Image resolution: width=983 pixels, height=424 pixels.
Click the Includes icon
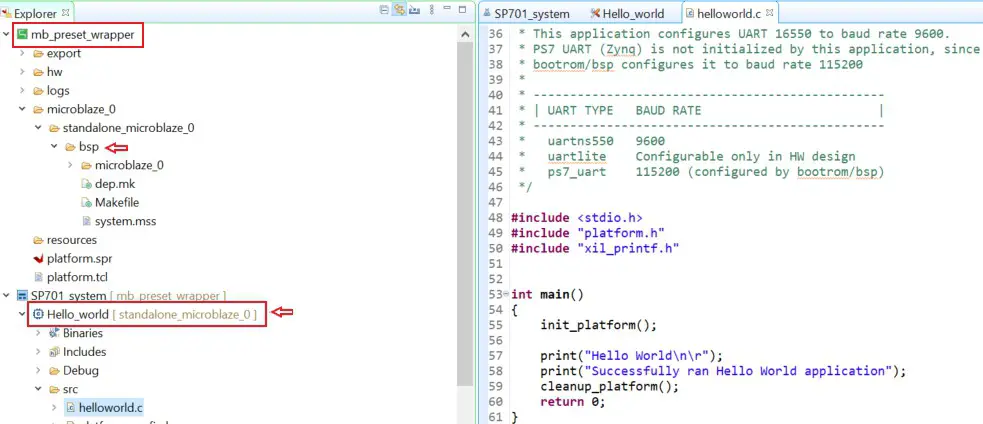(x=55, y=352)
